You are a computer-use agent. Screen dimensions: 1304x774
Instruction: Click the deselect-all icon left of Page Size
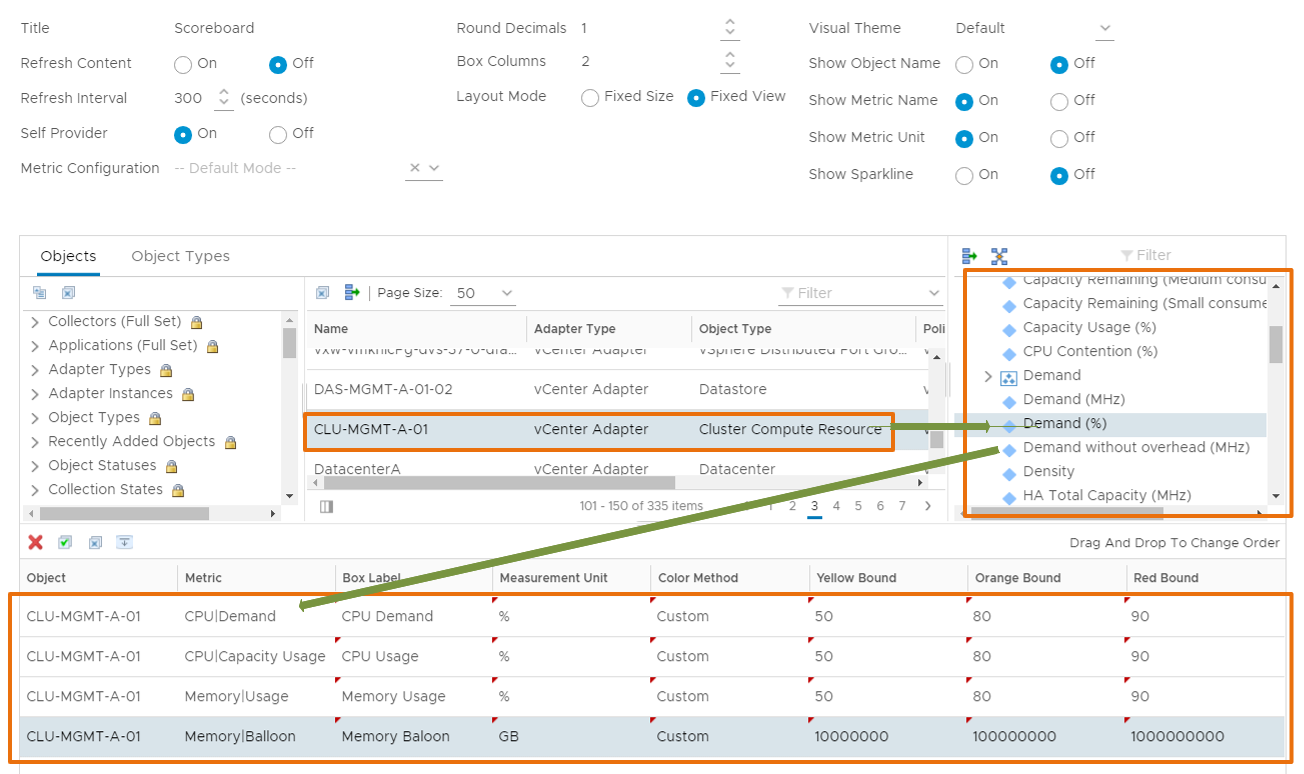(x=323, y=293)
